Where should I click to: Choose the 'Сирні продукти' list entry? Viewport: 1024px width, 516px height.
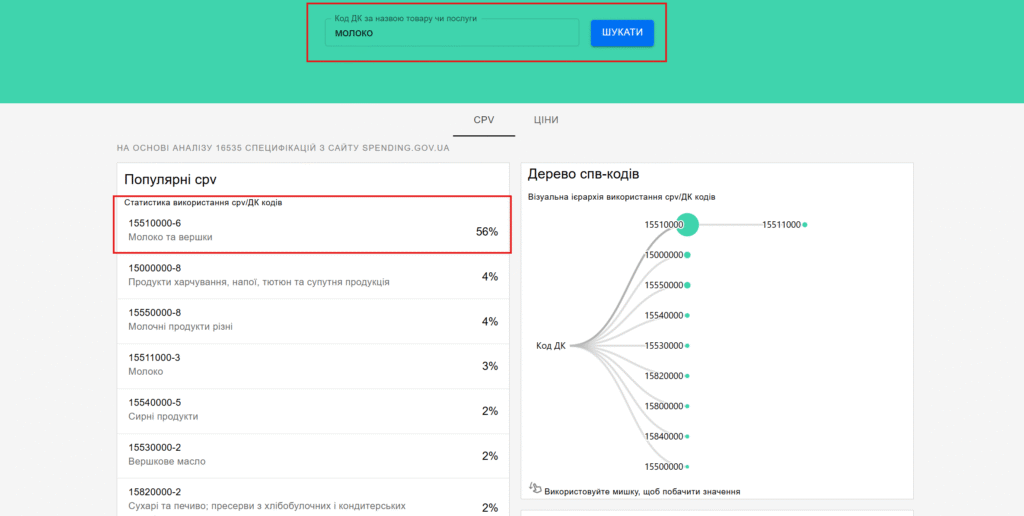pyautogui.click(x=313, y=410)
